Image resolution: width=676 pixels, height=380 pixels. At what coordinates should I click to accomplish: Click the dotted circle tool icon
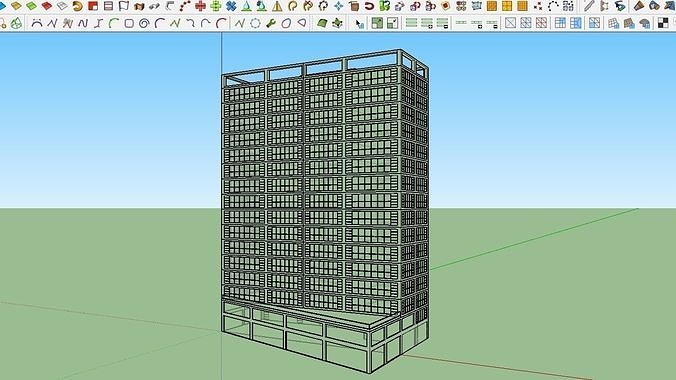click(255, 23)
